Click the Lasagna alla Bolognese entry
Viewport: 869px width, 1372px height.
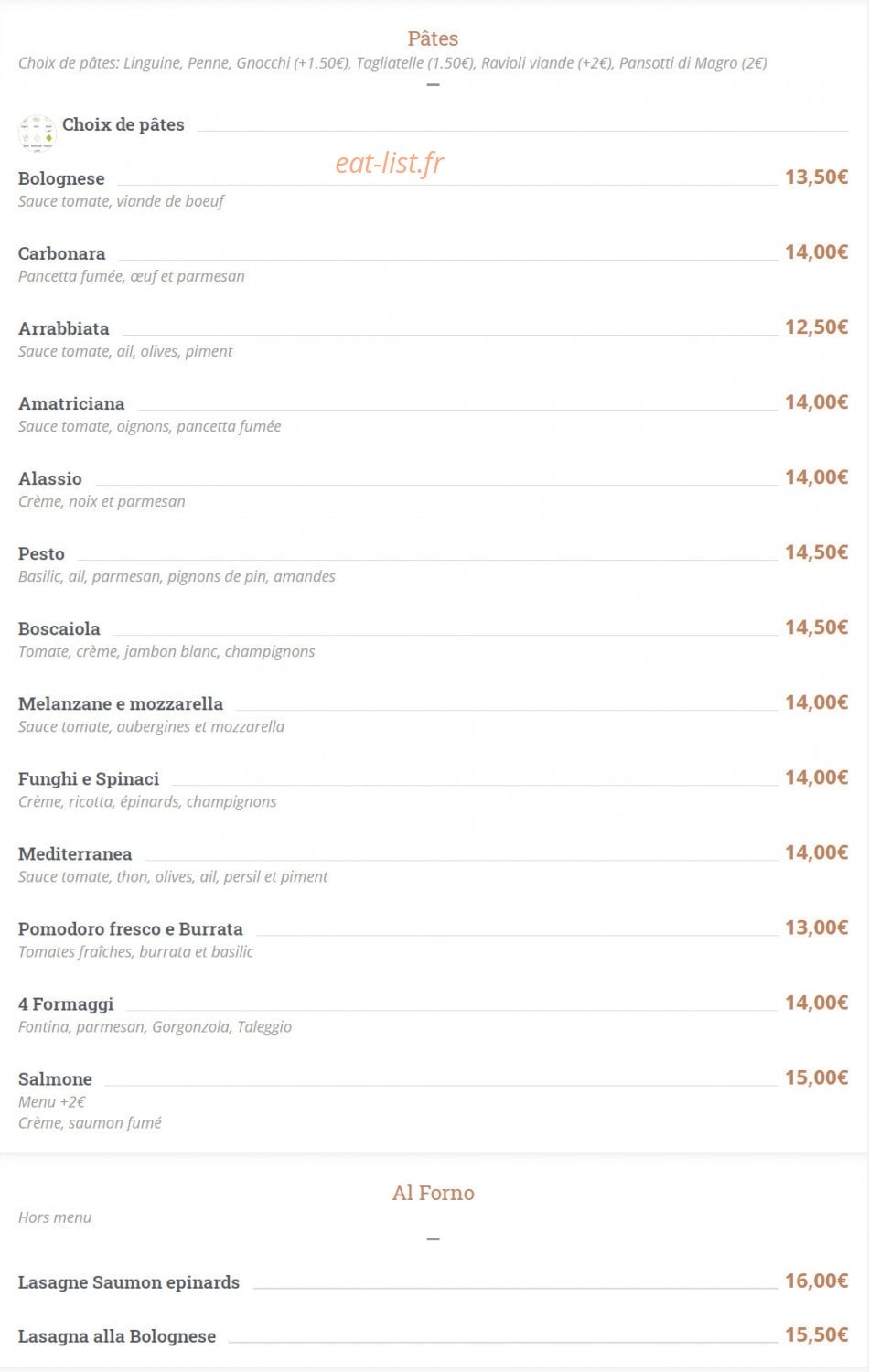[117, 1336]
